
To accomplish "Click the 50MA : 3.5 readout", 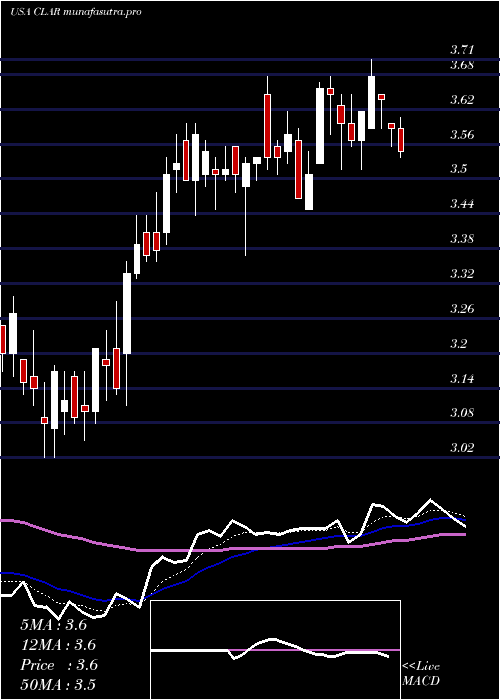I will click(x=58, y=685).
